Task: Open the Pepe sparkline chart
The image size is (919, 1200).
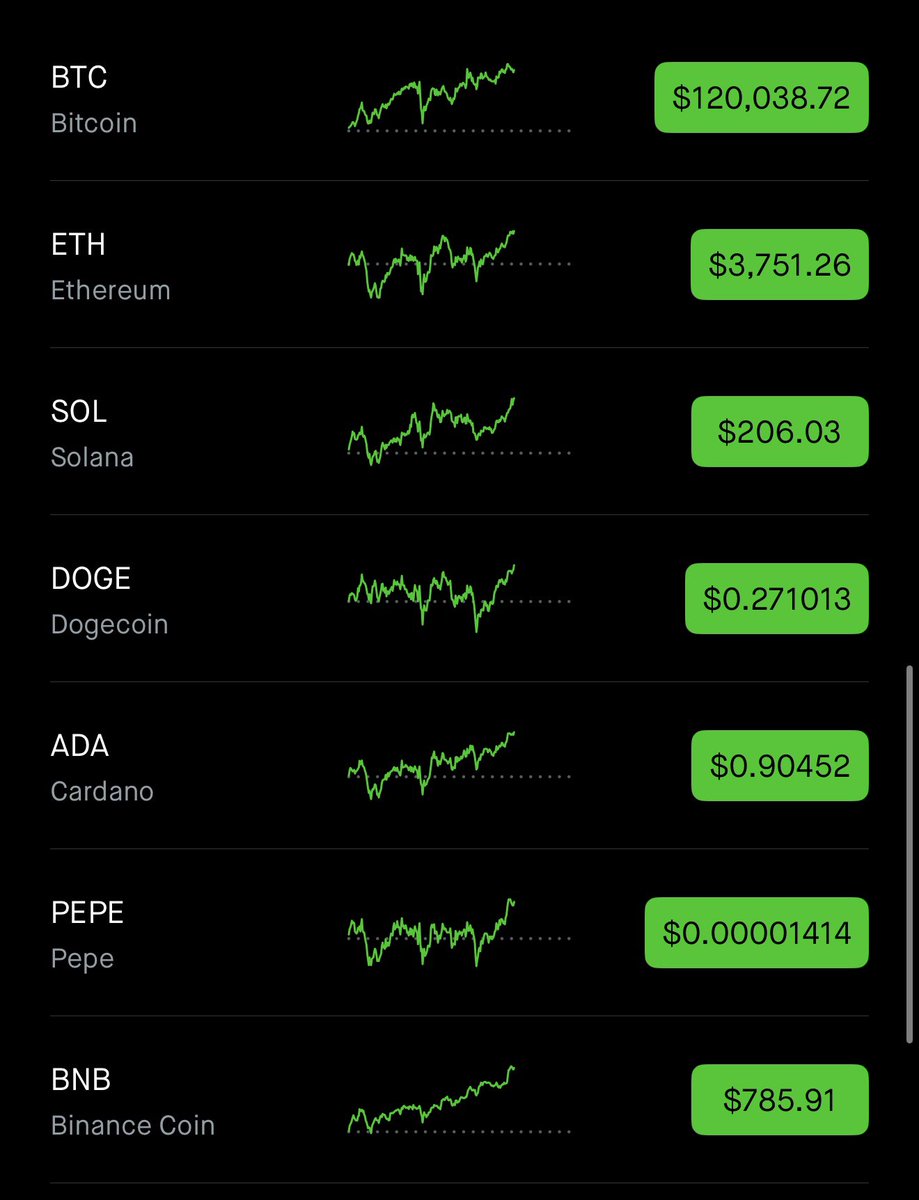Action: pos(459,933)
